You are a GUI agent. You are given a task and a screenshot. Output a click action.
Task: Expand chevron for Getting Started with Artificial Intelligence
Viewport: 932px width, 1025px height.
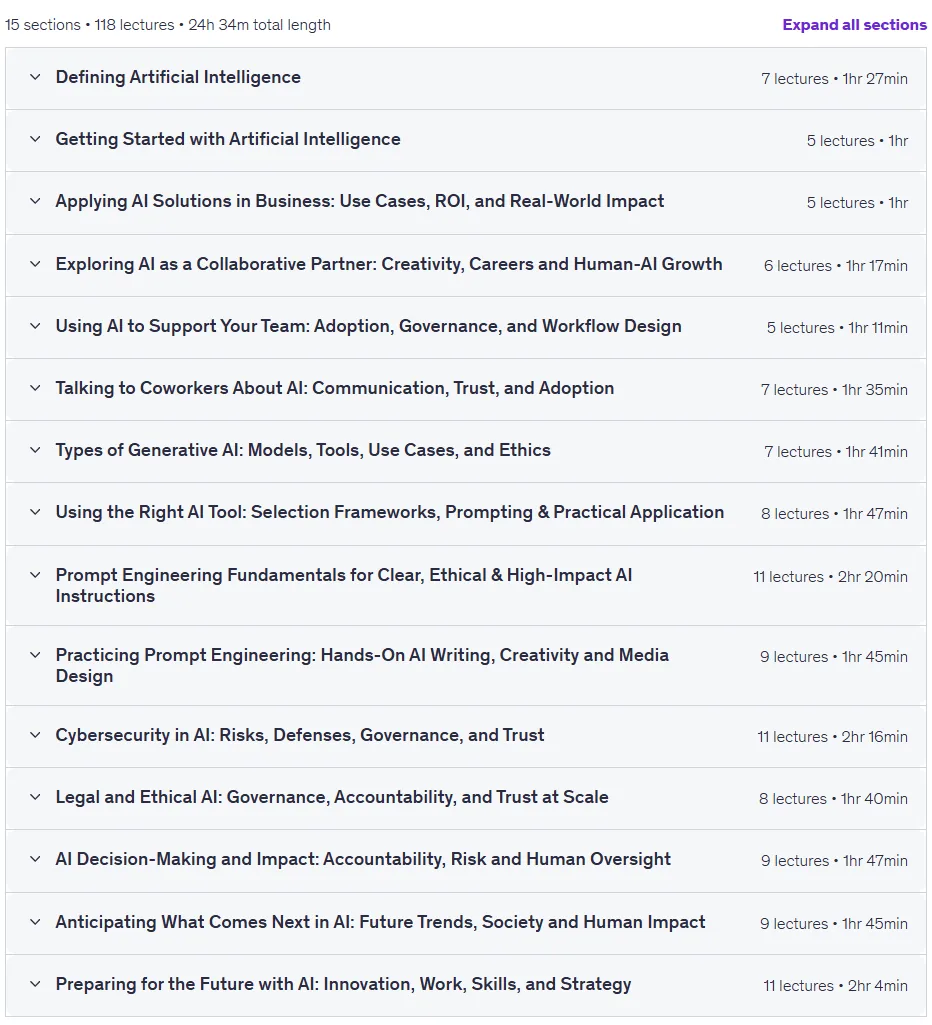pyautogui.click(x=35, y=139)
